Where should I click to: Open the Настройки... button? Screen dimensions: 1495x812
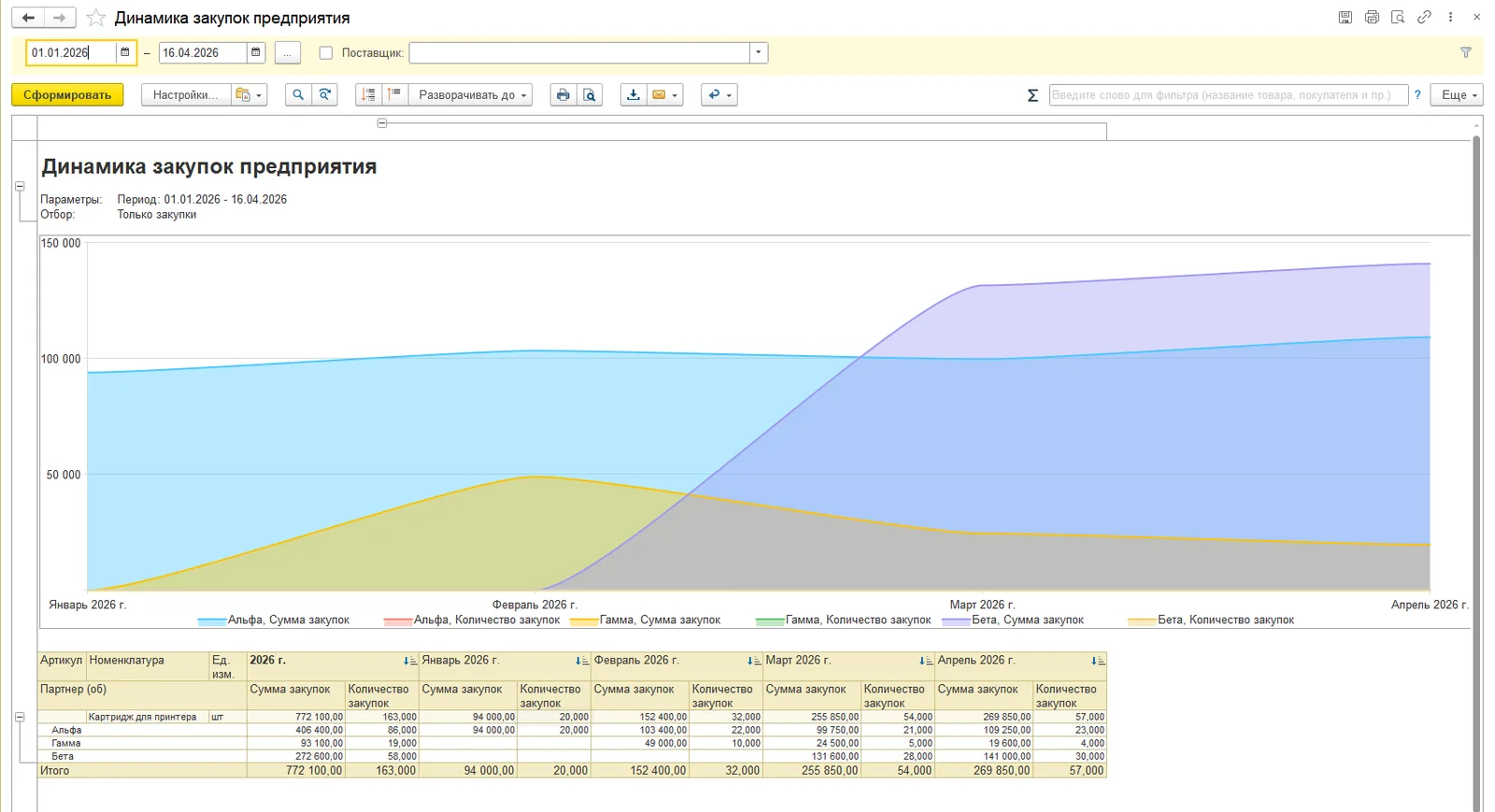click(x=186, y=94)
